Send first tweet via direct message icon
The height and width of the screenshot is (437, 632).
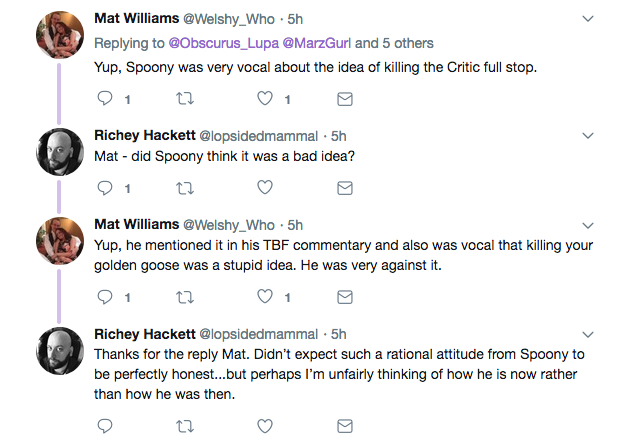pos(344,99)
